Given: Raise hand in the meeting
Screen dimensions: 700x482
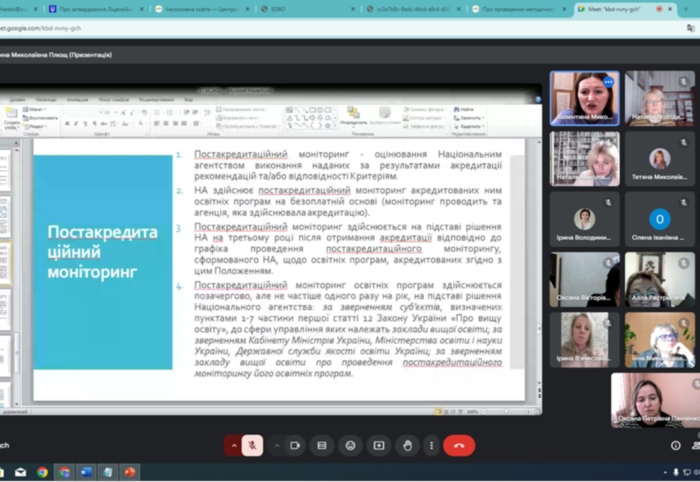Looking at the screenshot, I should (x=407, y=446).
